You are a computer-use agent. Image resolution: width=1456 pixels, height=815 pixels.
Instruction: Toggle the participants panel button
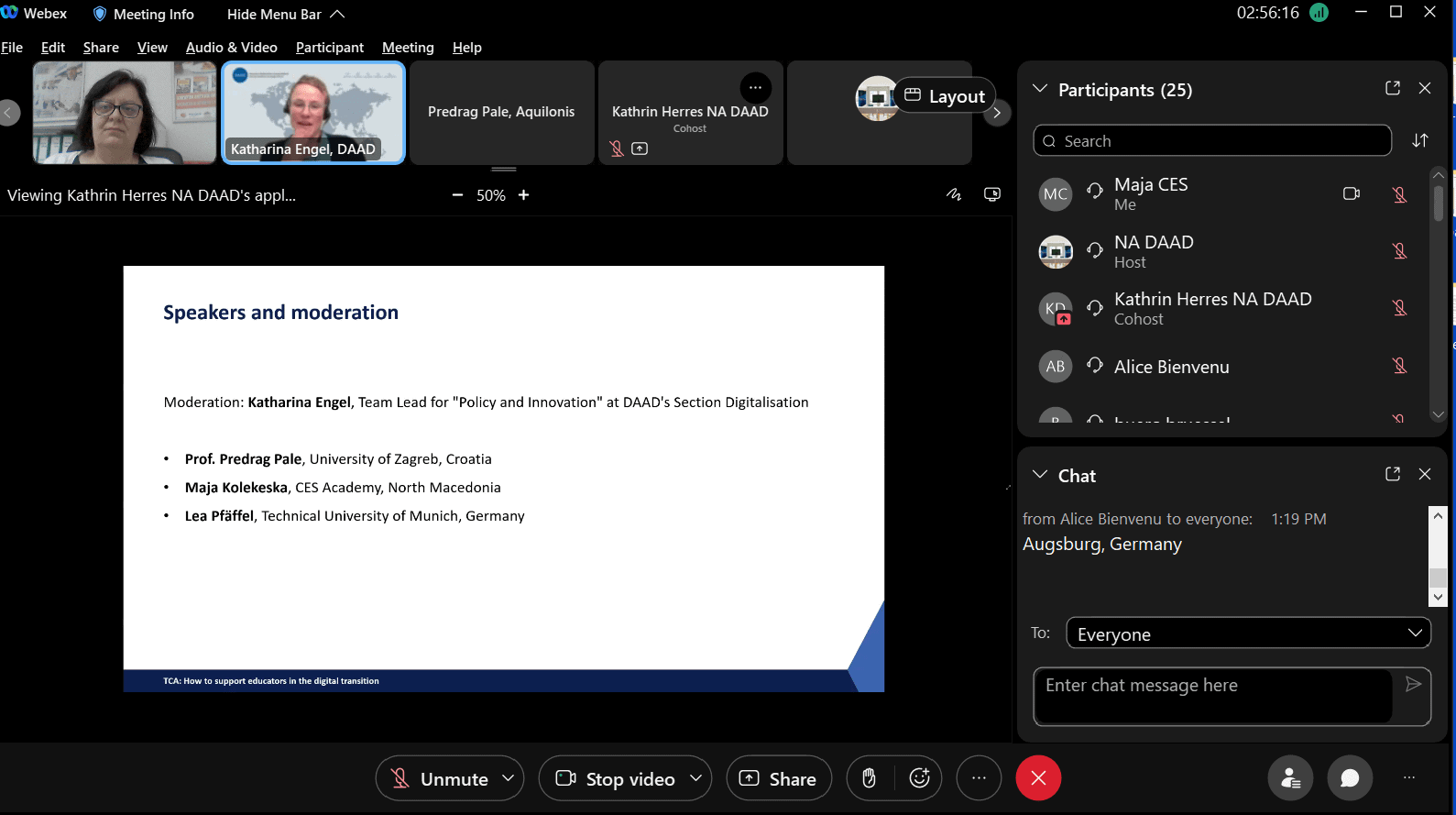pyautogui.click(x=1290, y=778)
